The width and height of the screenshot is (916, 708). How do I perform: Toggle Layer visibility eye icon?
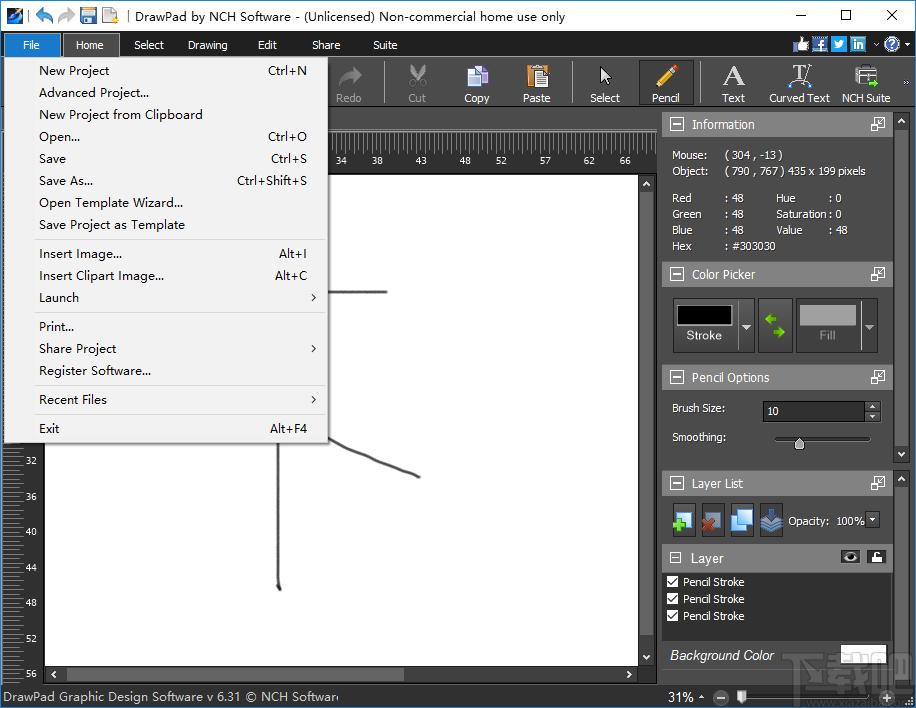click(x=850, y=557)
